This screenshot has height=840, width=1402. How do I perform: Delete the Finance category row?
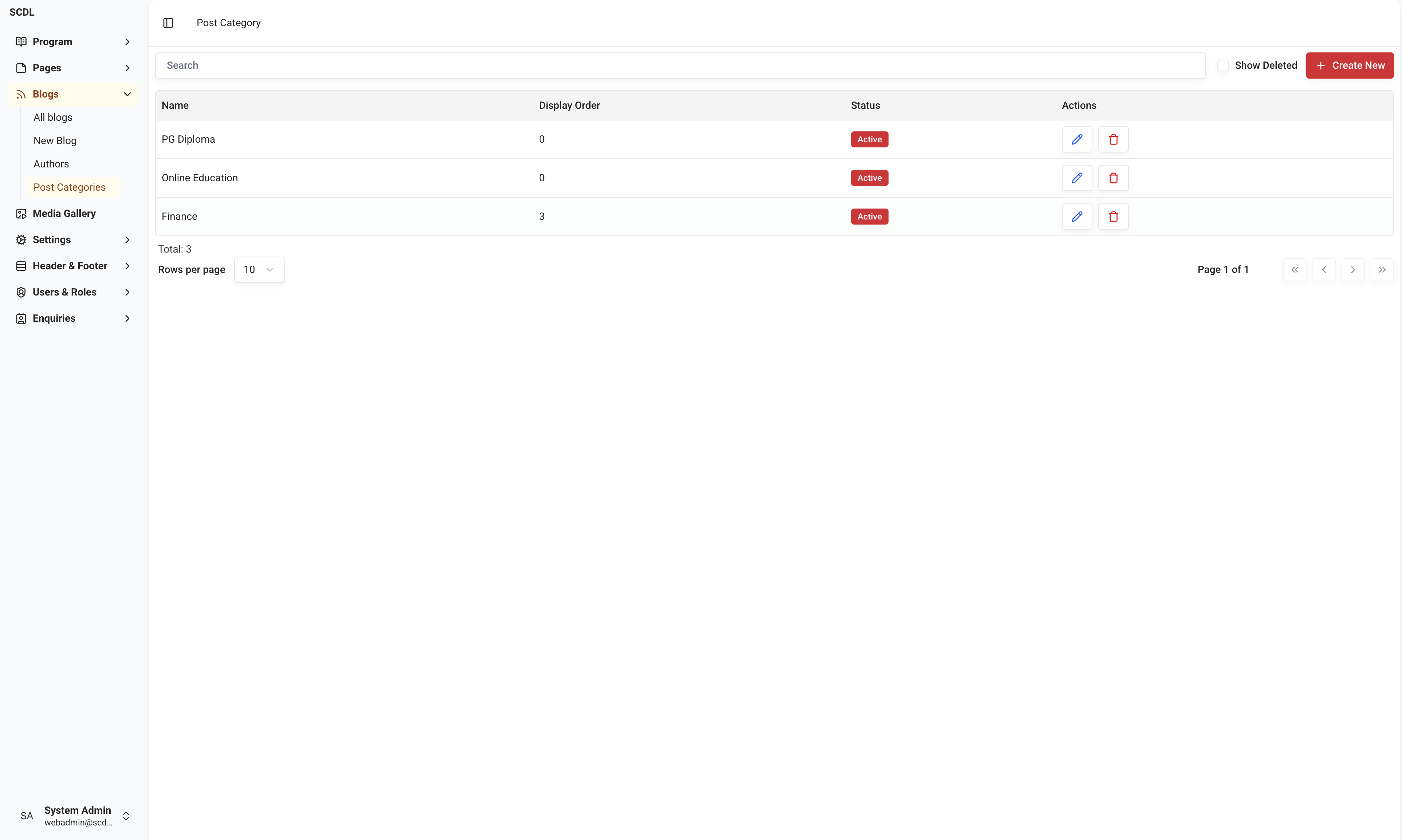1112,216
